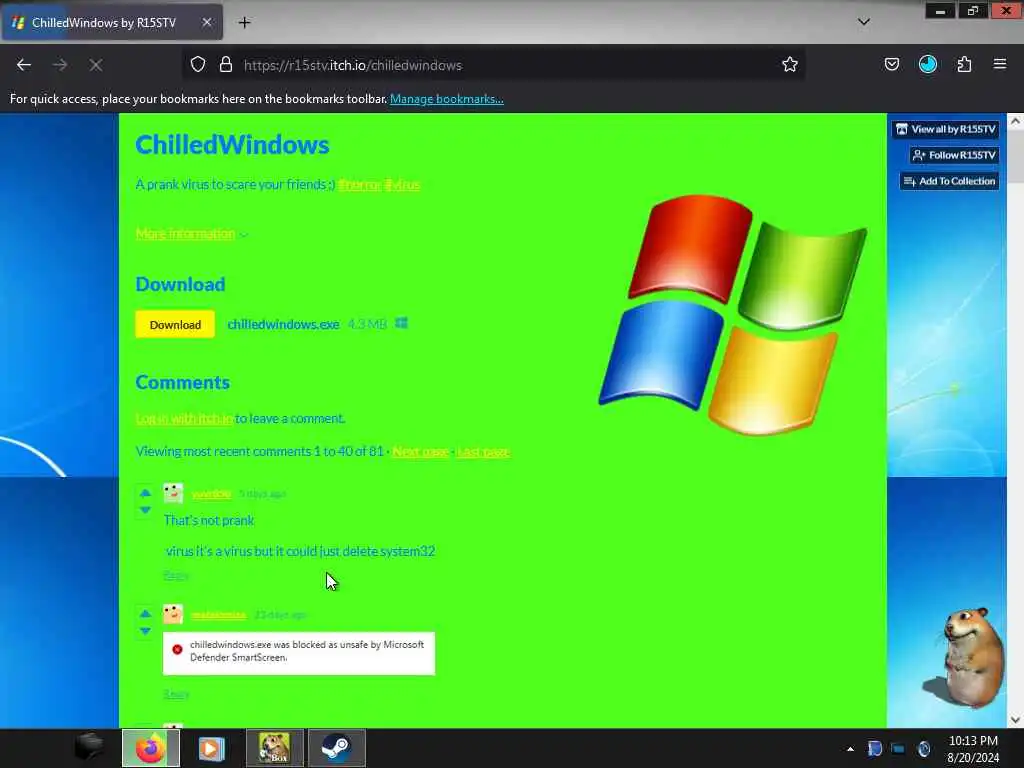
Task: Stop page loading with the X button
Action: coord(96,65)
